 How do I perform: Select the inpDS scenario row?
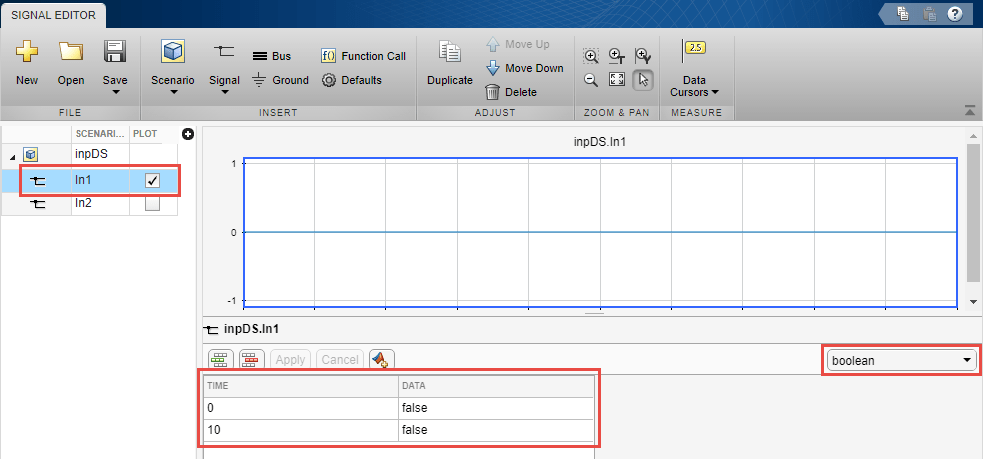click(90, 154)
